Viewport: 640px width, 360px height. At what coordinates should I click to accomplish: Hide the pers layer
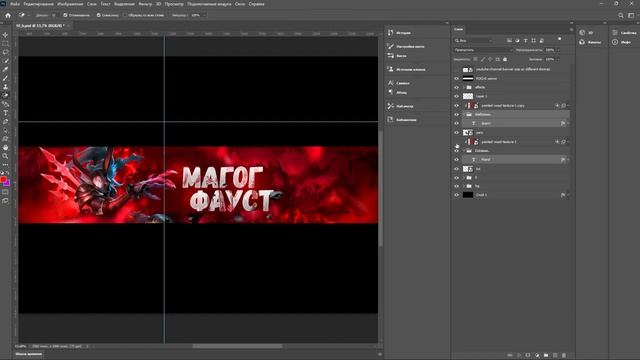point(457,133)
